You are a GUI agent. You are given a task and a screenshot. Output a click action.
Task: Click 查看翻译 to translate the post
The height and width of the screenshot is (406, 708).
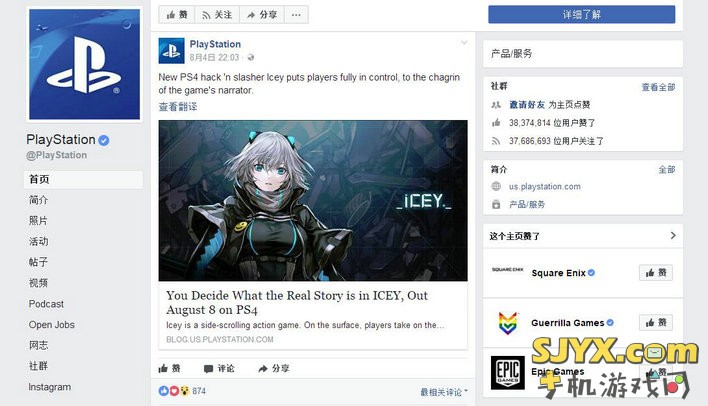[x=178, y=107]
